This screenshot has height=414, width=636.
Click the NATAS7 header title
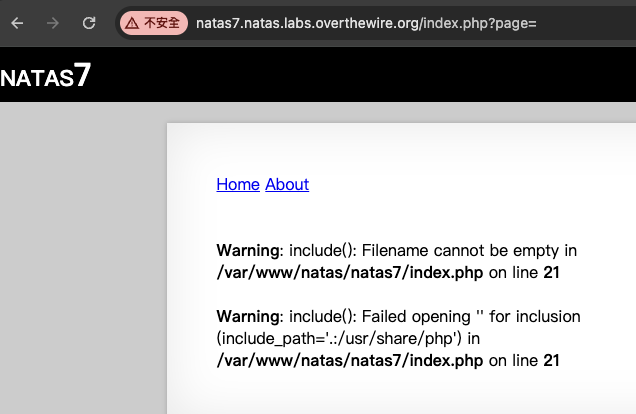click(46, 77)
